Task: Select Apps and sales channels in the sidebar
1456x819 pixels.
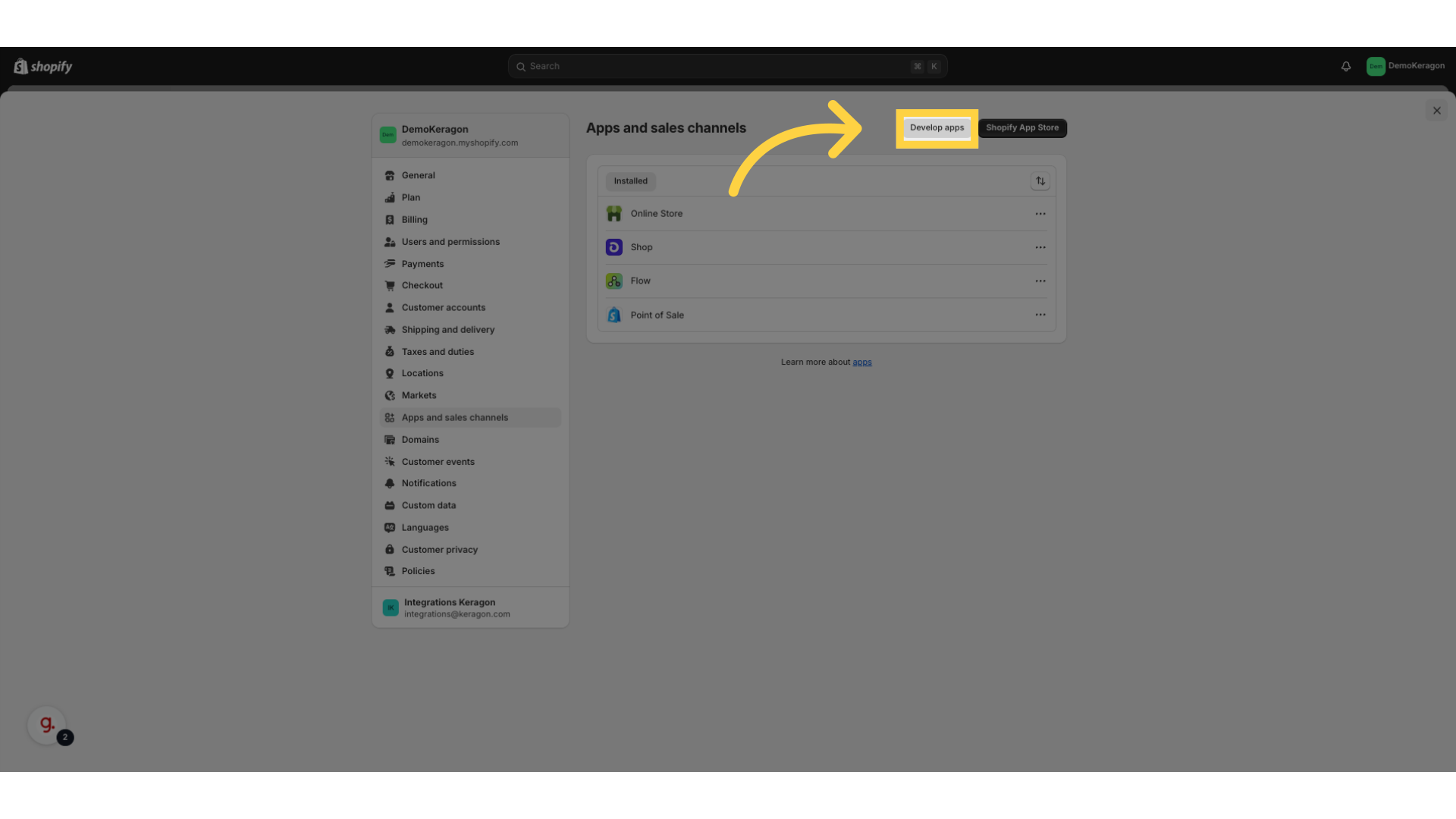Action: (x=470, y=418)
